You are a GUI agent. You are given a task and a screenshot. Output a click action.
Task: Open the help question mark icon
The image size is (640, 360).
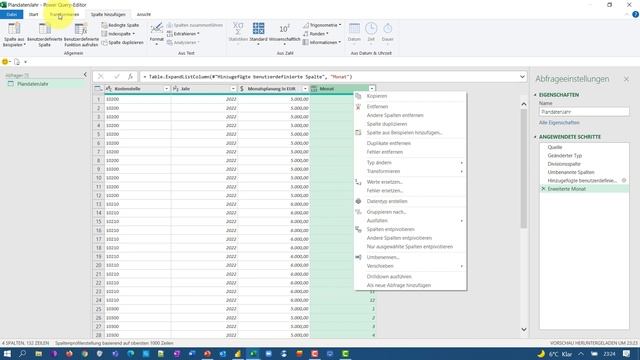[635, 14]
